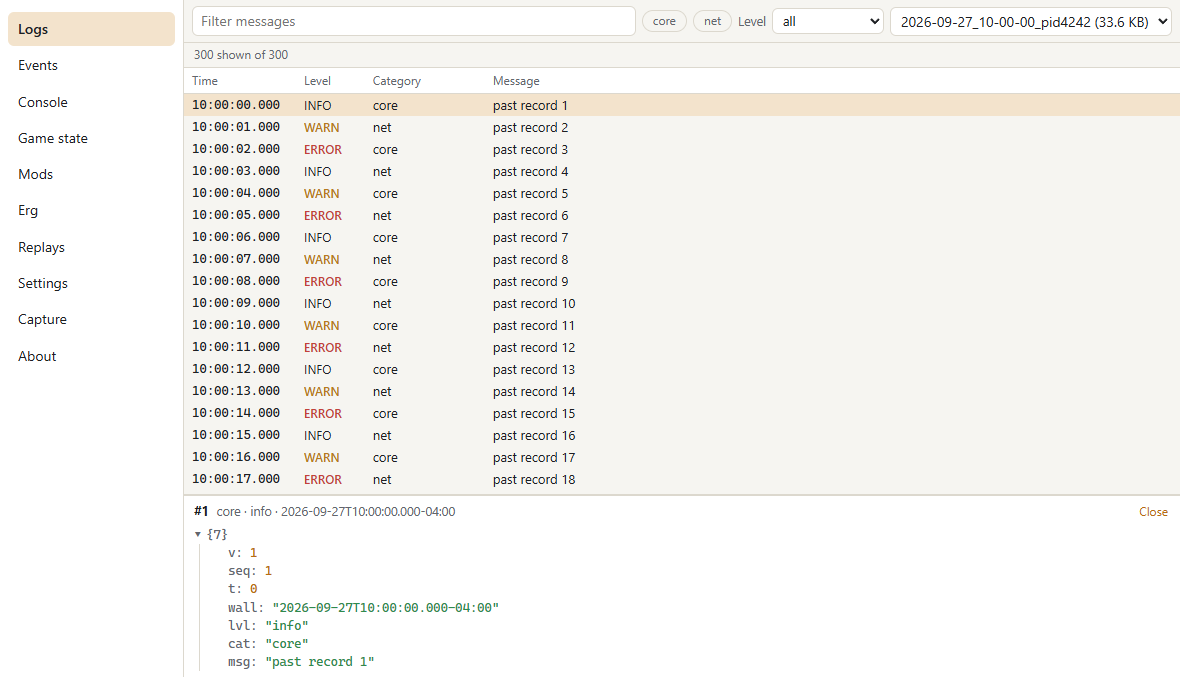Select the row 'past record 18'
The height and width of the screenshot is (677, 1180).
tap(682, 479)
